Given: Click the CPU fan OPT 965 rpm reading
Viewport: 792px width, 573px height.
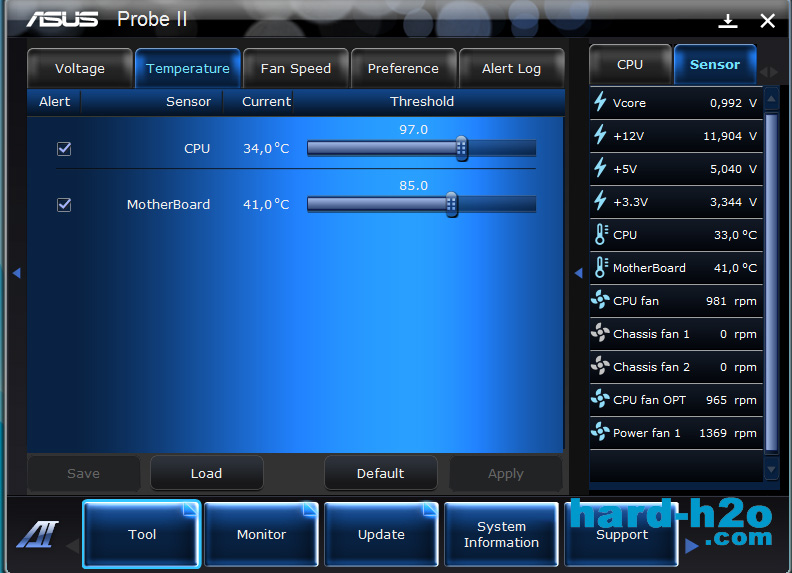Looking at the screenshot, I should pyautogui.click(x=731, y=400).
